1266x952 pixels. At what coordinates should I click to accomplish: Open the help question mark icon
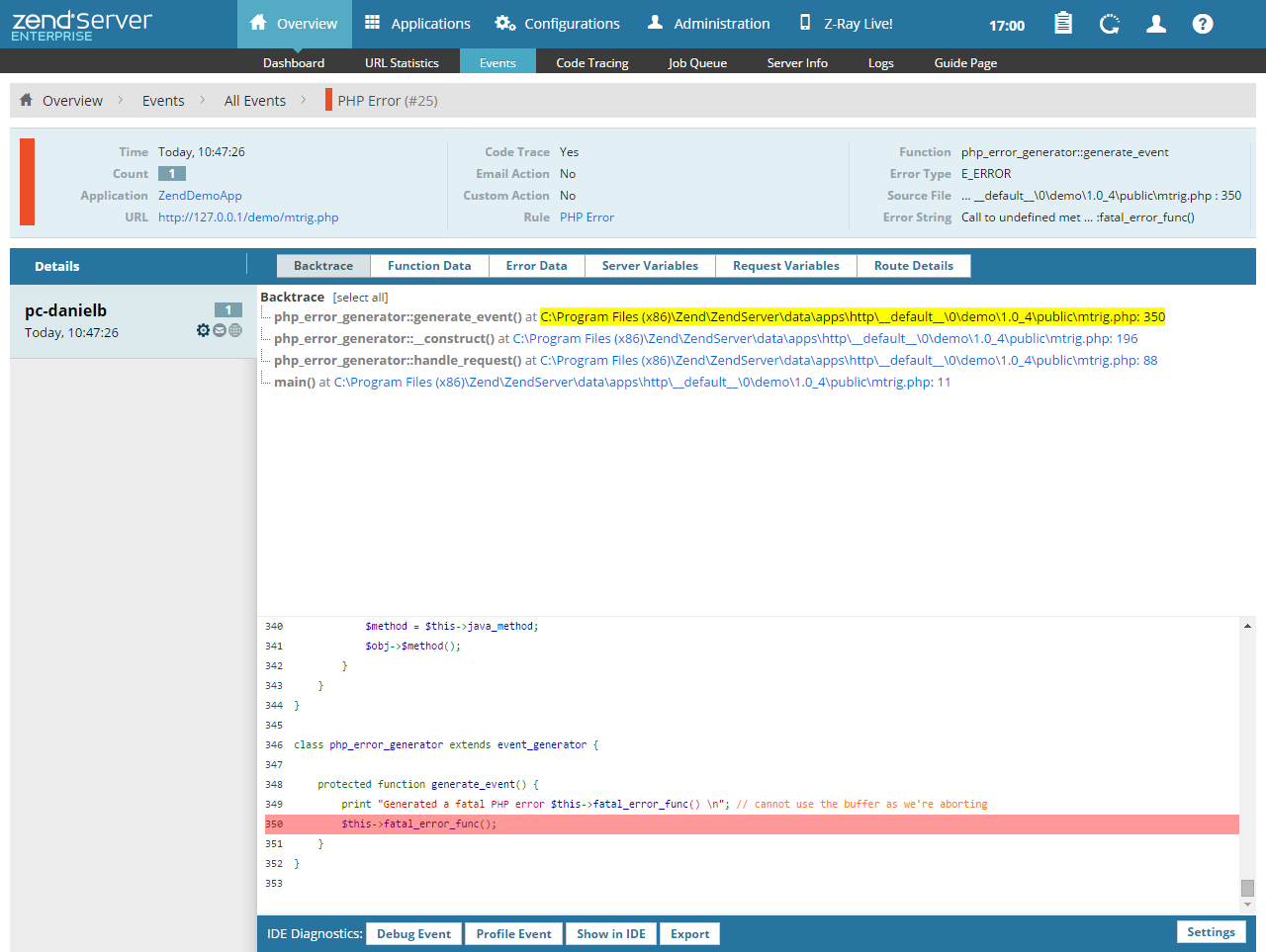(1203, 24)
